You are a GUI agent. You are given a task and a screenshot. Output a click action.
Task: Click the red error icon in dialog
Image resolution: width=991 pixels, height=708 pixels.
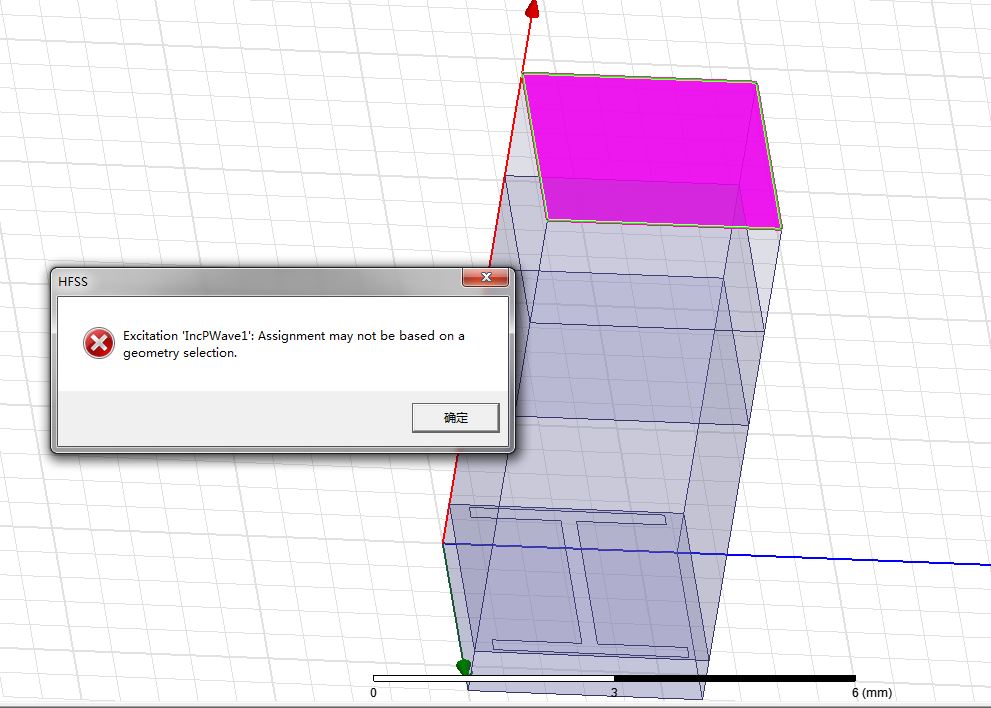tap(99, 343)
